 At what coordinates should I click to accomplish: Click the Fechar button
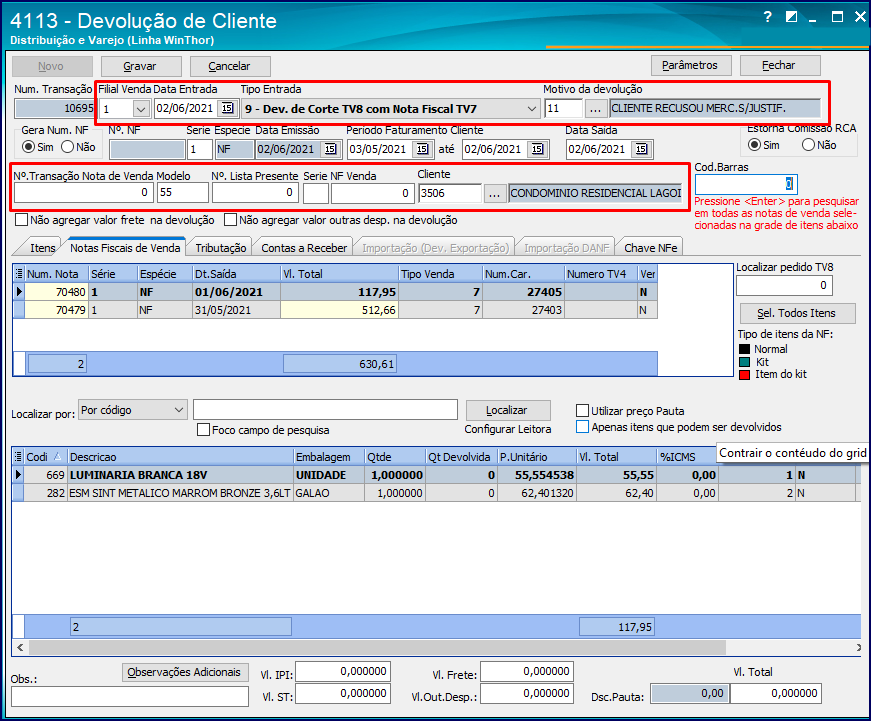[780, 65]
